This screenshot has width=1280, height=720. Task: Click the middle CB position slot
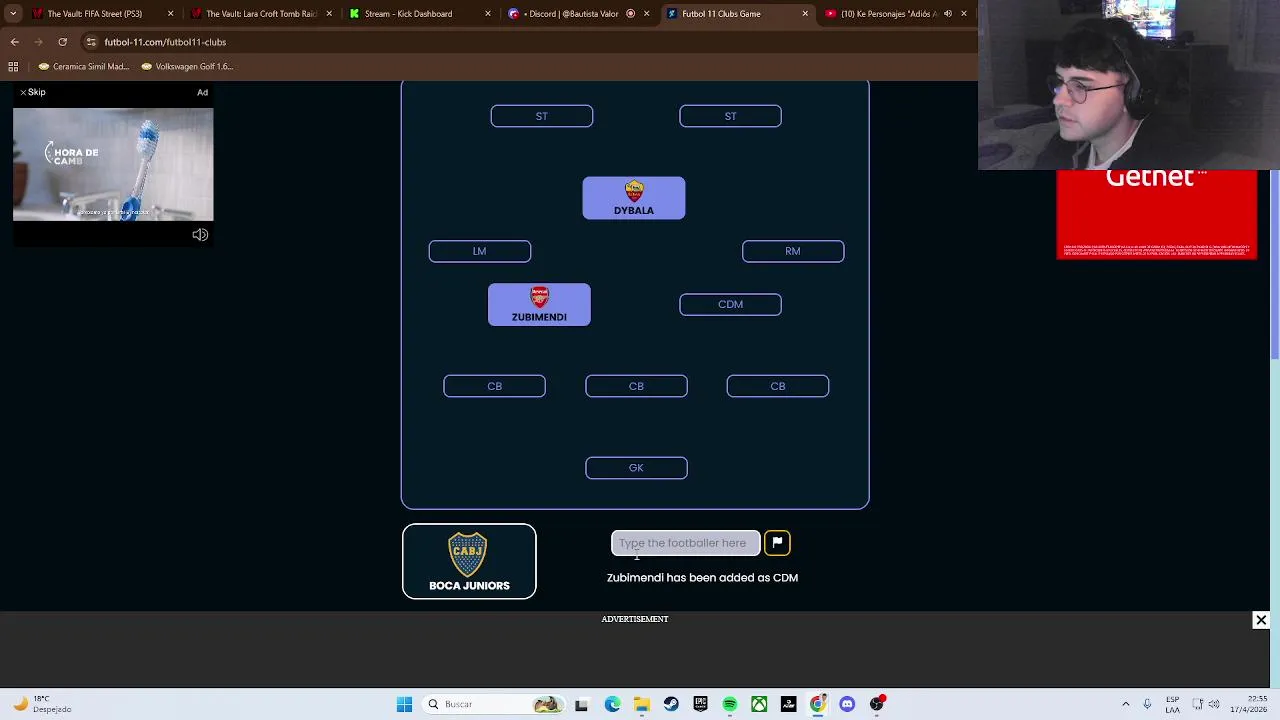636,386
